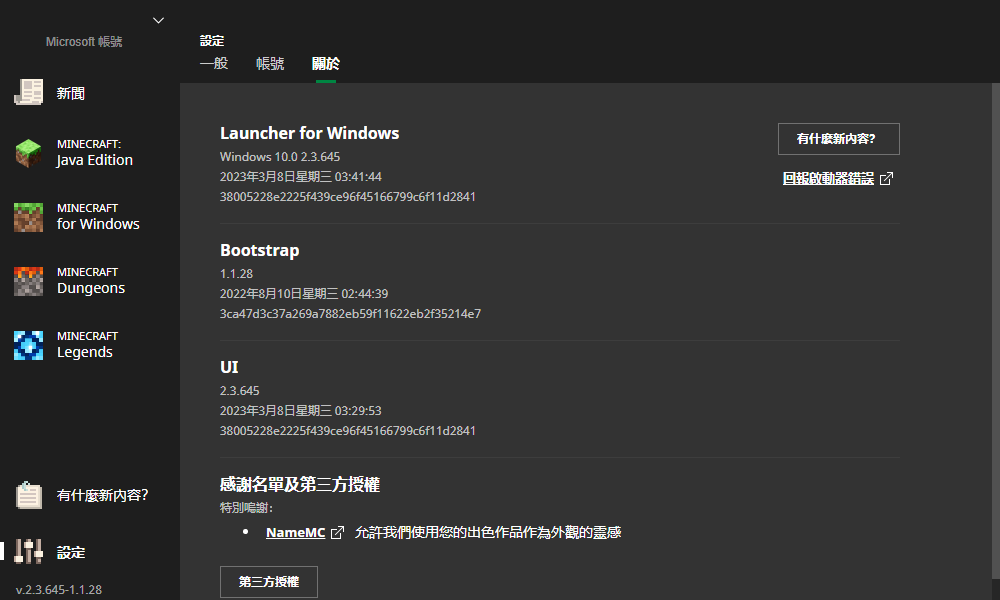
Task: Click Windows 10.0 2.3.645 version line
Action: point(280,157)
